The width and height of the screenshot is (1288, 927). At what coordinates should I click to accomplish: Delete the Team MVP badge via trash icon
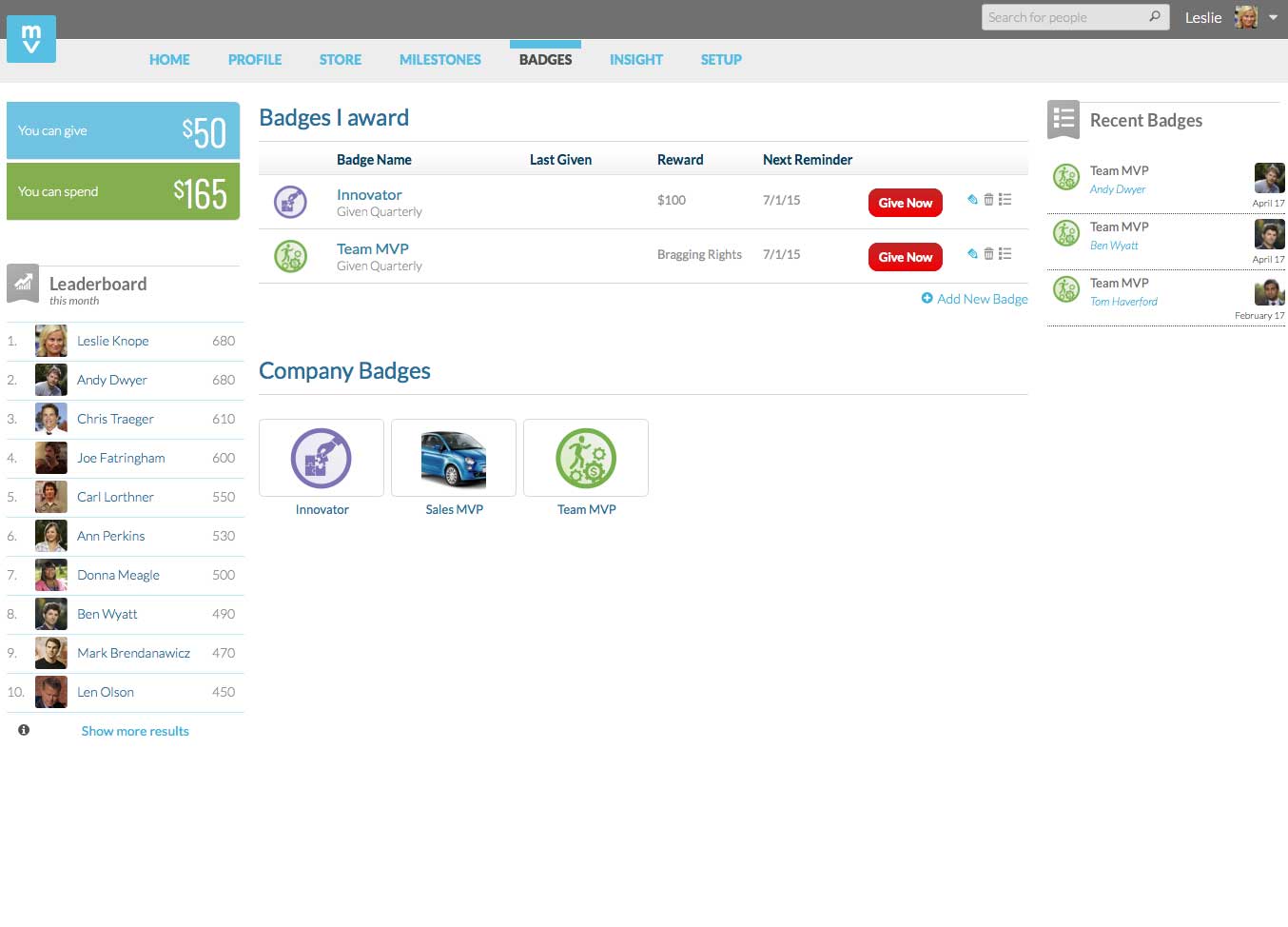pos(988,254)
